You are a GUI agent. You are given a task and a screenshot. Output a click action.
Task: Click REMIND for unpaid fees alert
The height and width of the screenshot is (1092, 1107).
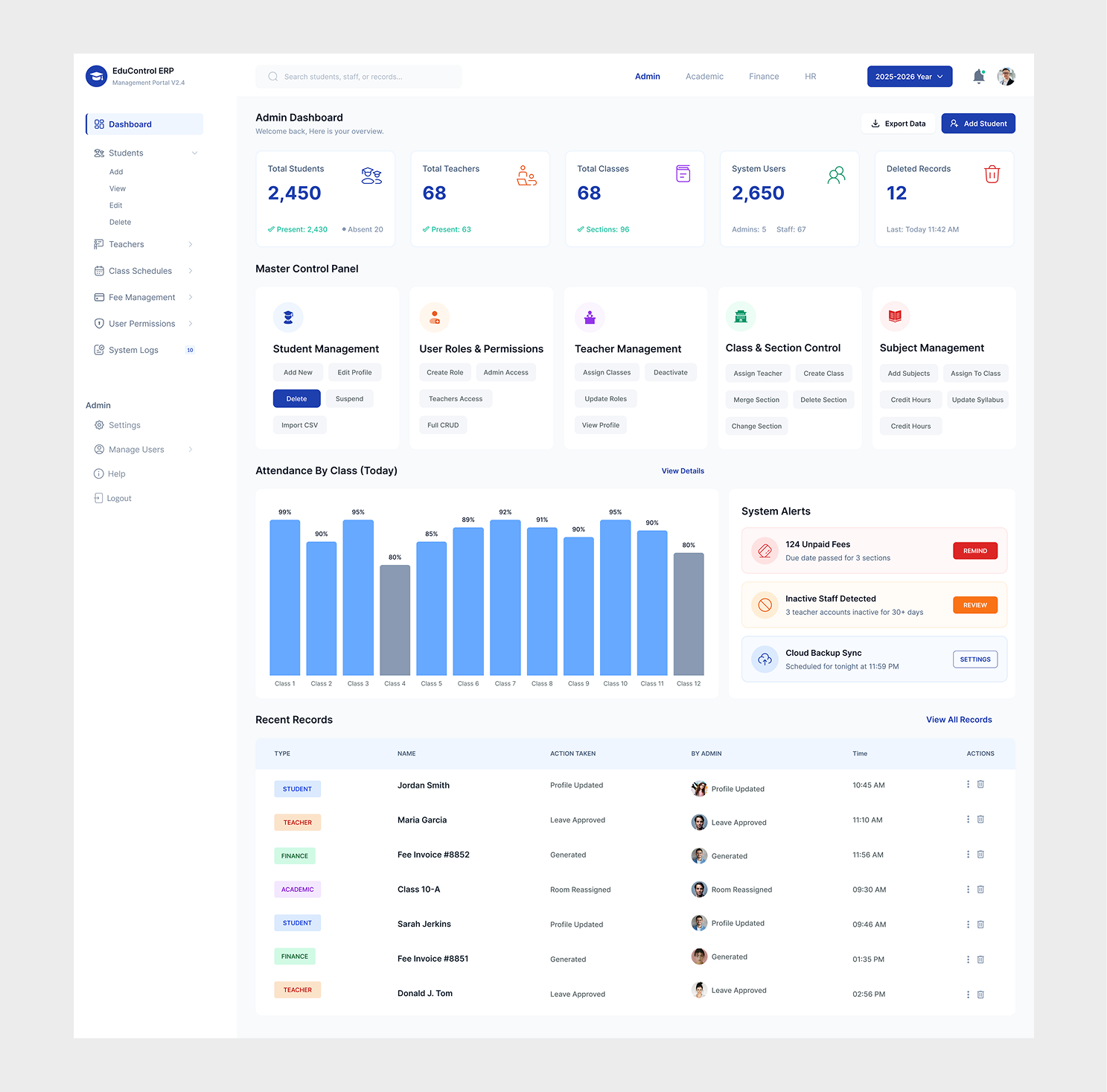coord(975,551)
